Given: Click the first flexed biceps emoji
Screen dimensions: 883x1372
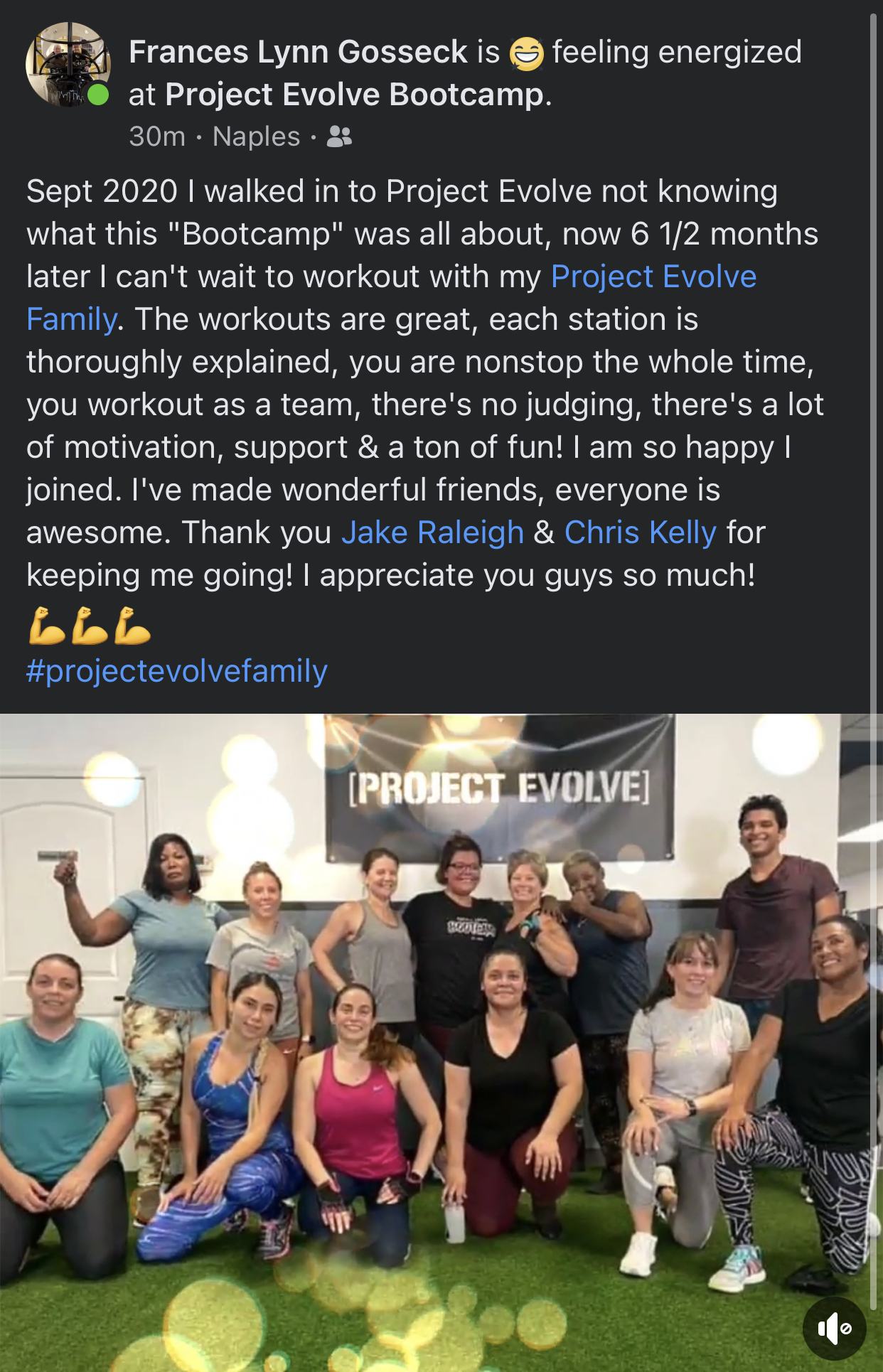Looking at the screenshot, I should 47,626.
